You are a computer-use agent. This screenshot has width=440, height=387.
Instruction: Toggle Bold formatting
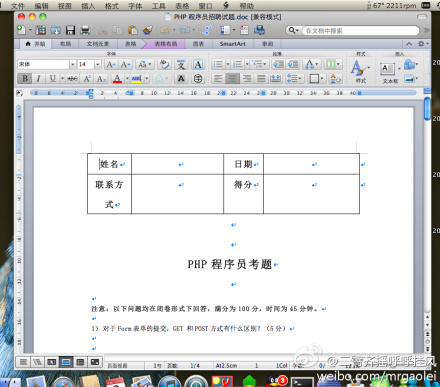(x=25, y=79)
